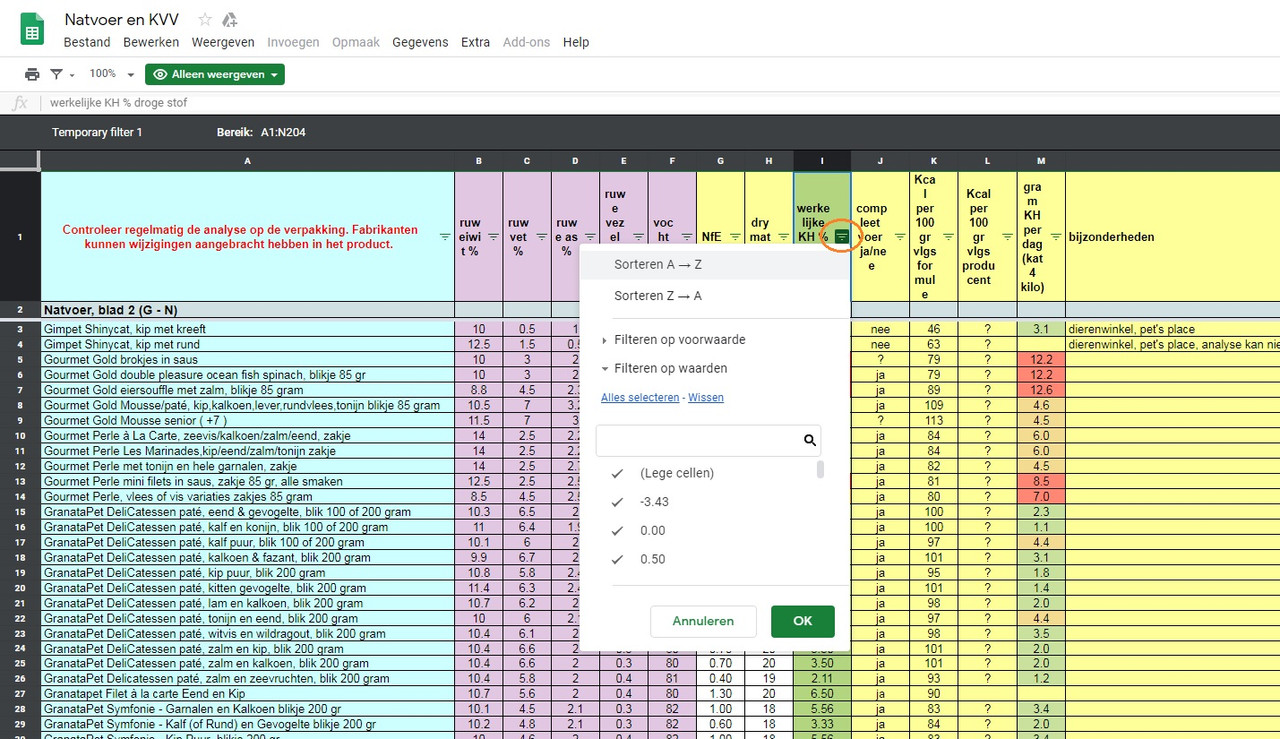
Task: Click the filter values list scrollbar
Action: [x=821, y=470]
